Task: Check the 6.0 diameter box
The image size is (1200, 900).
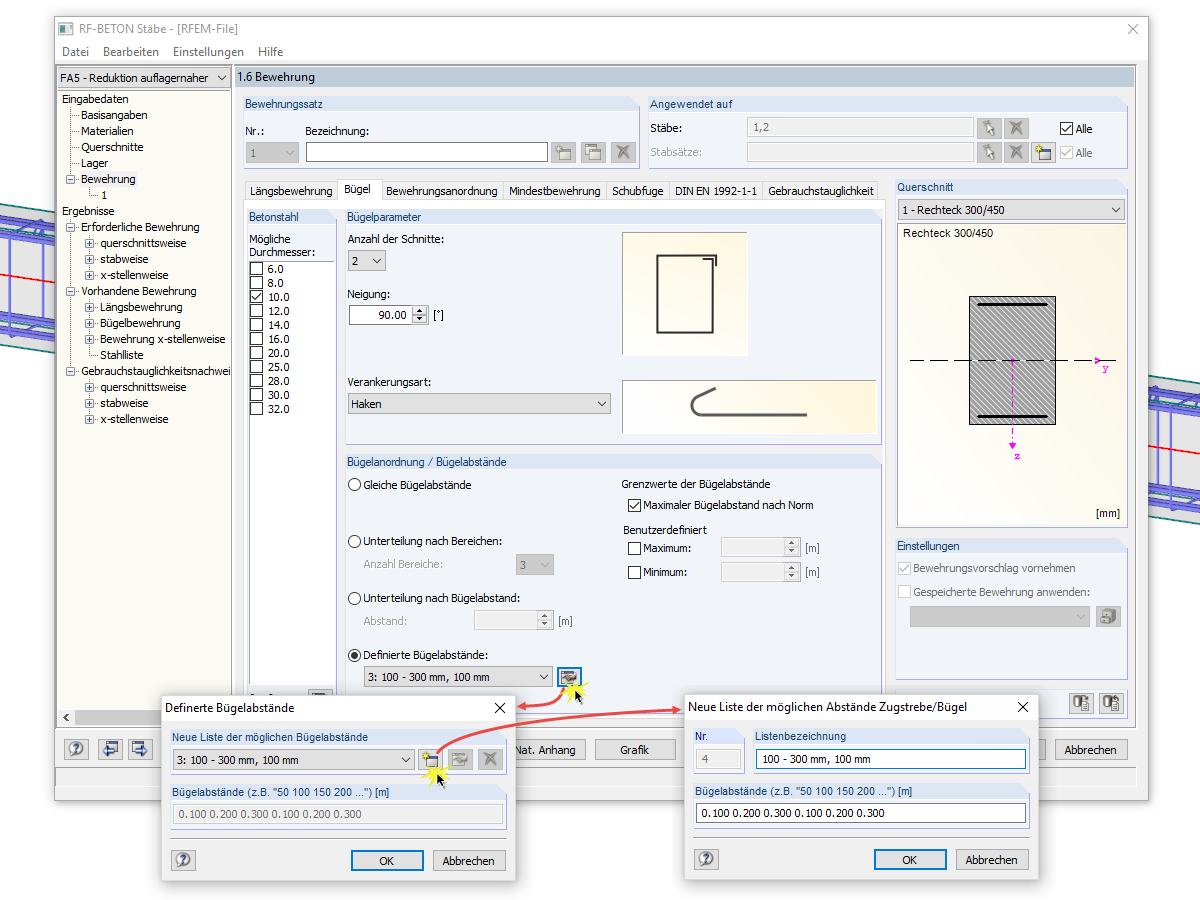Action: click(x=257, y=269)
